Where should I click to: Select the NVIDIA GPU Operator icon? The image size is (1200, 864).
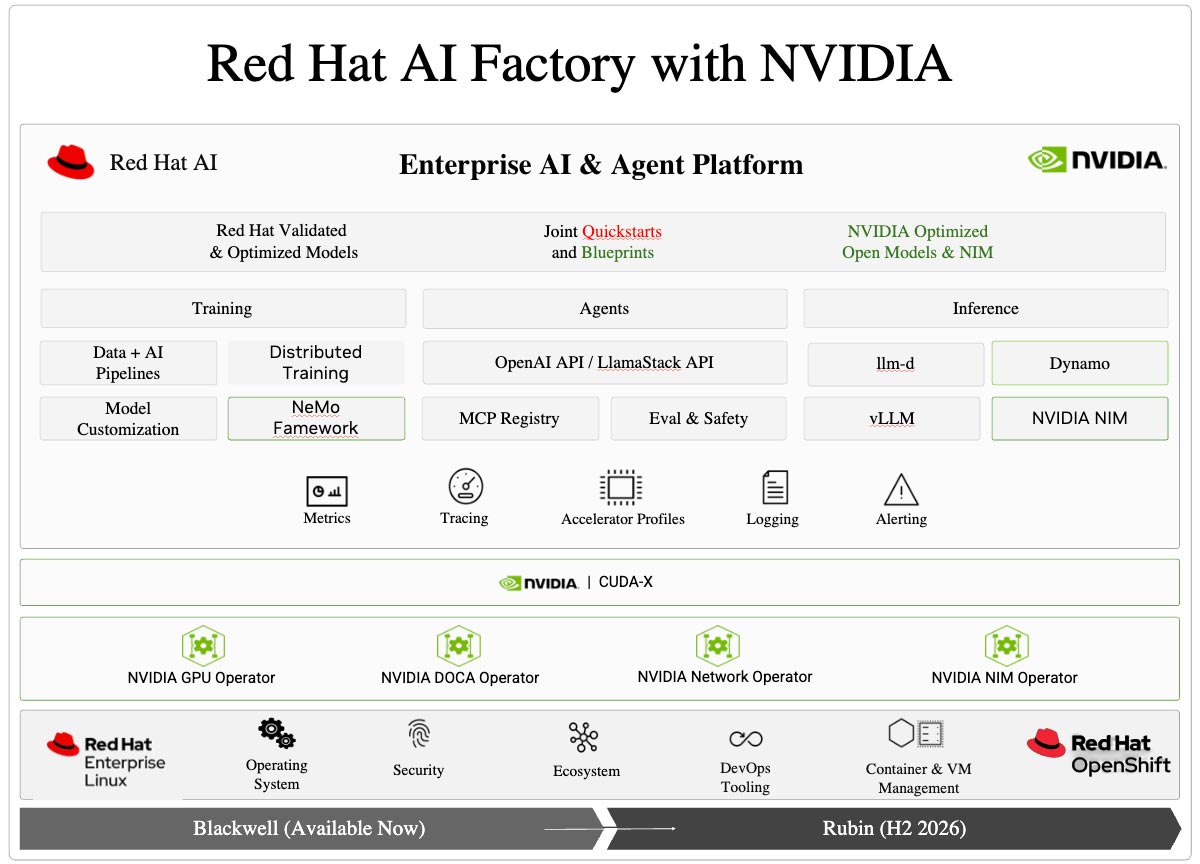click(202, 646)
